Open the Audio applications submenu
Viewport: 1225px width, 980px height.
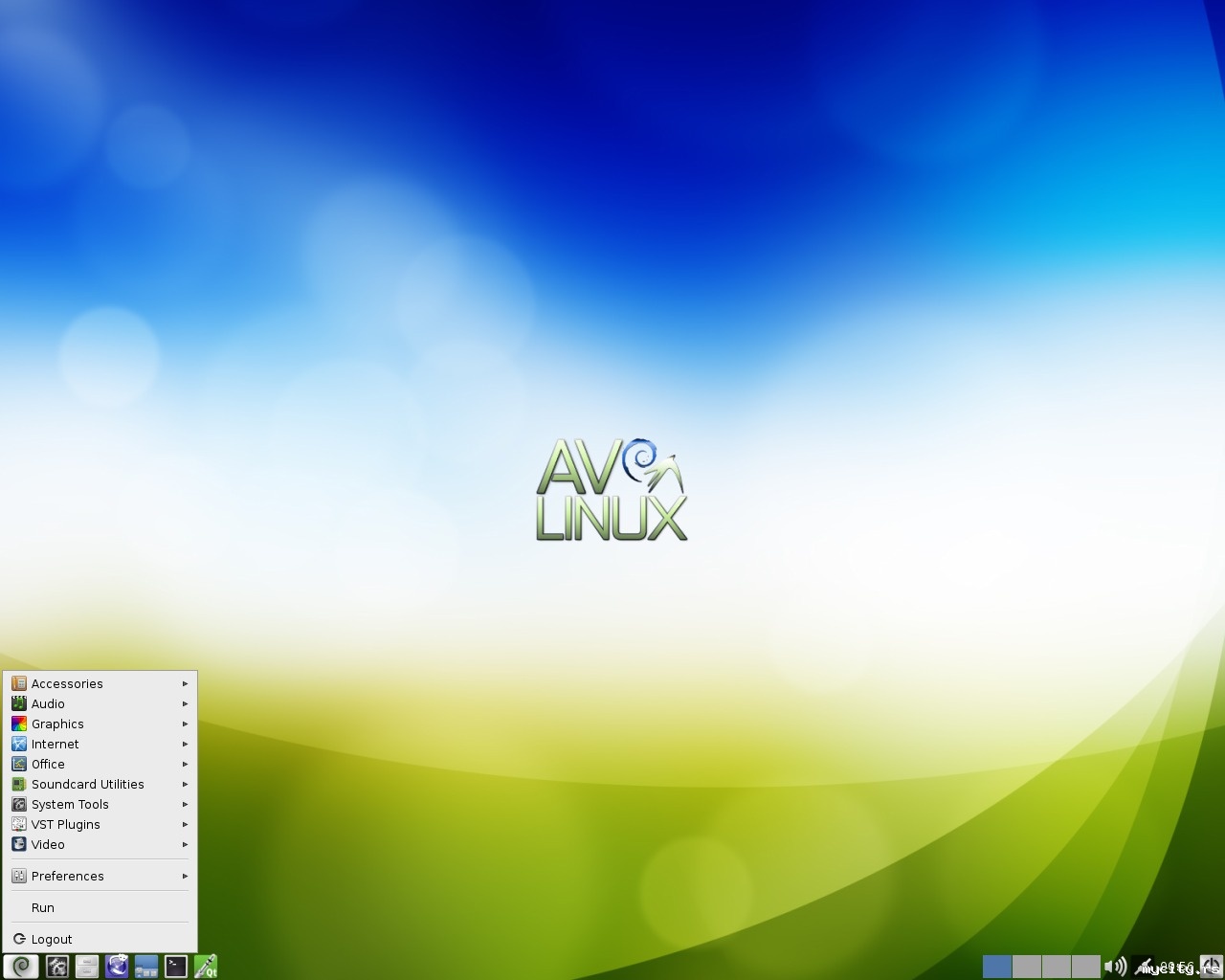pyautogui.click(x=100, y=703)
